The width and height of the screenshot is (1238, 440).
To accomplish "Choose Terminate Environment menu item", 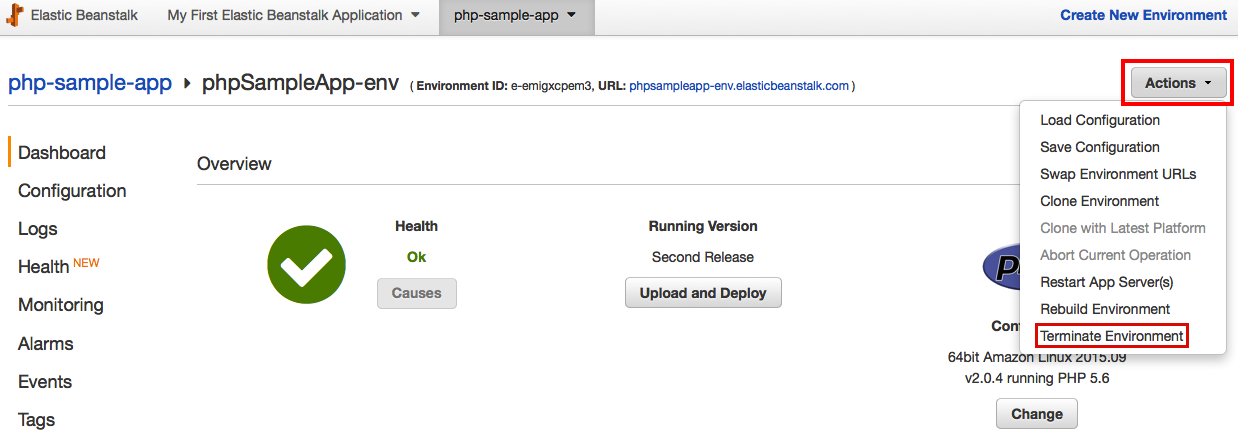I will tap(1112, 336).
